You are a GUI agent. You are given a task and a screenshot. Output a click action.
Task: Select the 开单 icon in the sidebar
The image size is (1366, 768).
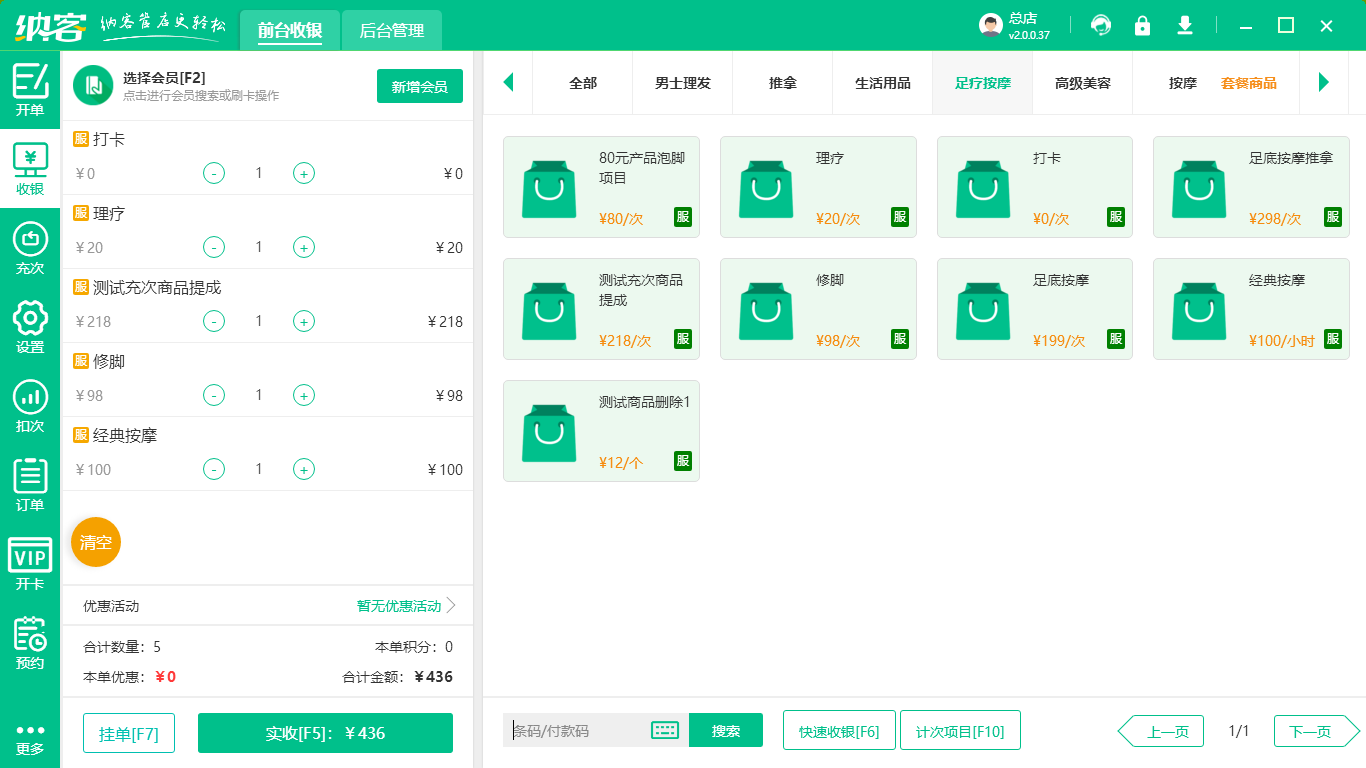[30, 88]
